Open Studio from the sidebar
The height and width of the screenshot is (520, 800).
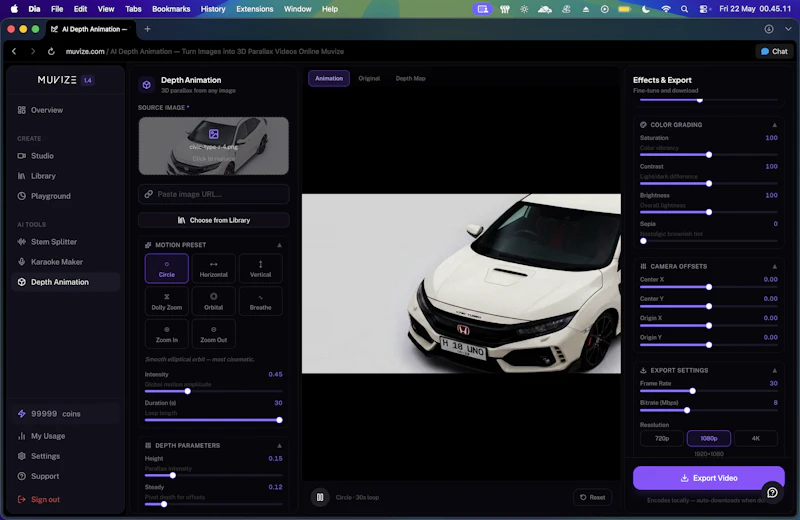coord(65,156)
